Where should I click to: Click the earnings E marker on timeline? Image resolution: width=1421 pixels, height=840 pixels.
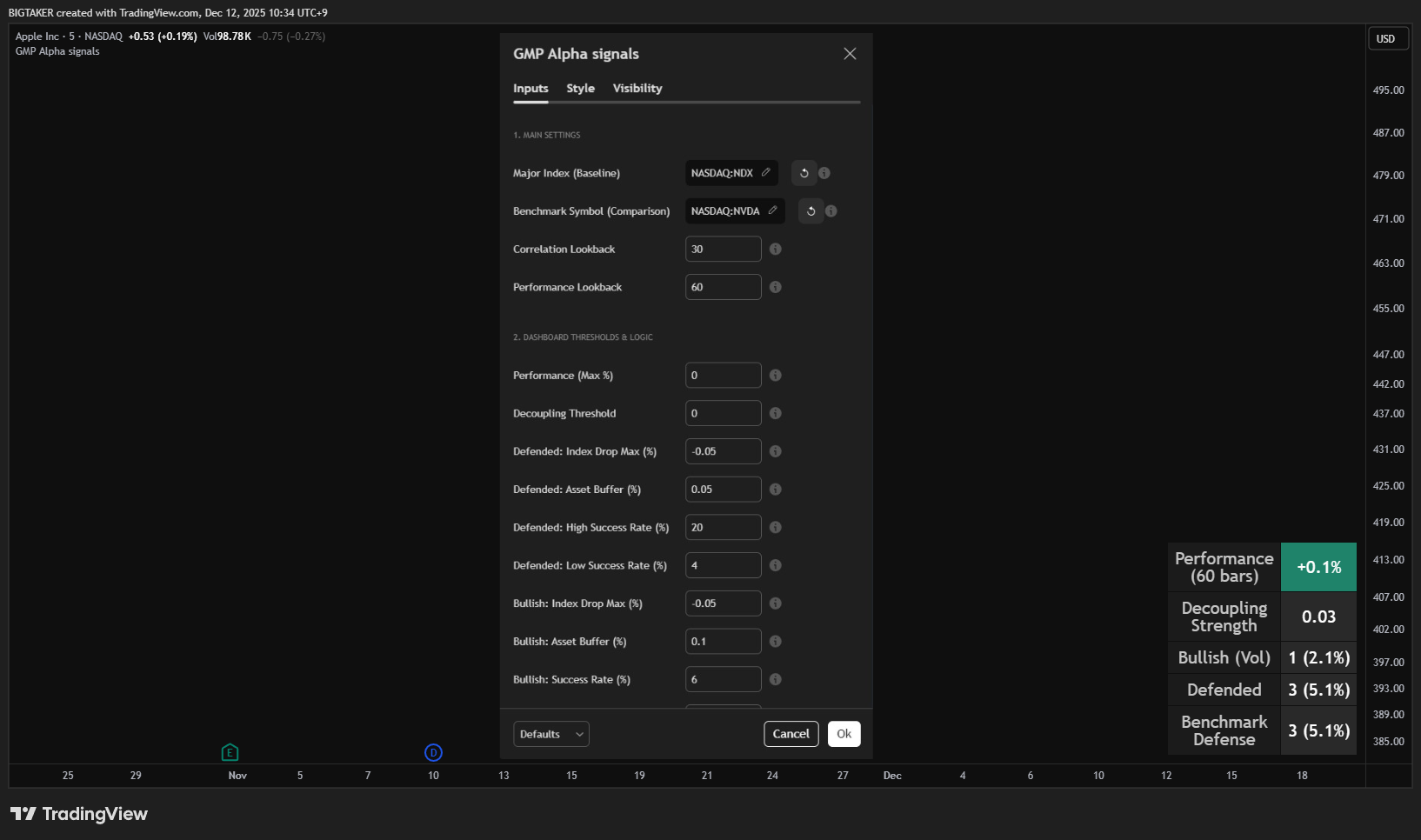(230, 752)
